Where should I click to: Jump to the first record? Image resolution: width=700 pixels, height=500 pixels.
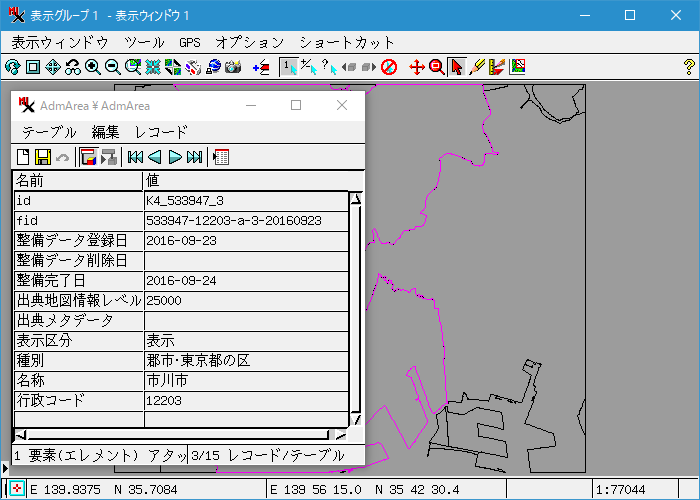[135, 157]
